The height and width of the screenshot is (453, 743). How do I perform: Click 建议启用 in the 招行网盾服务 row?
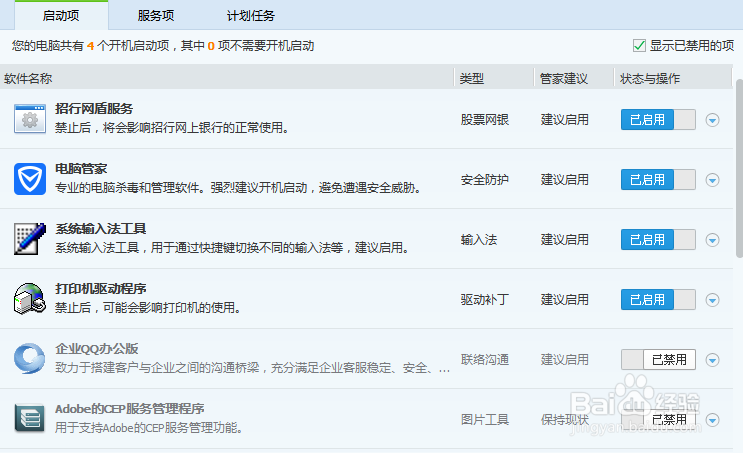pos(565,119)
